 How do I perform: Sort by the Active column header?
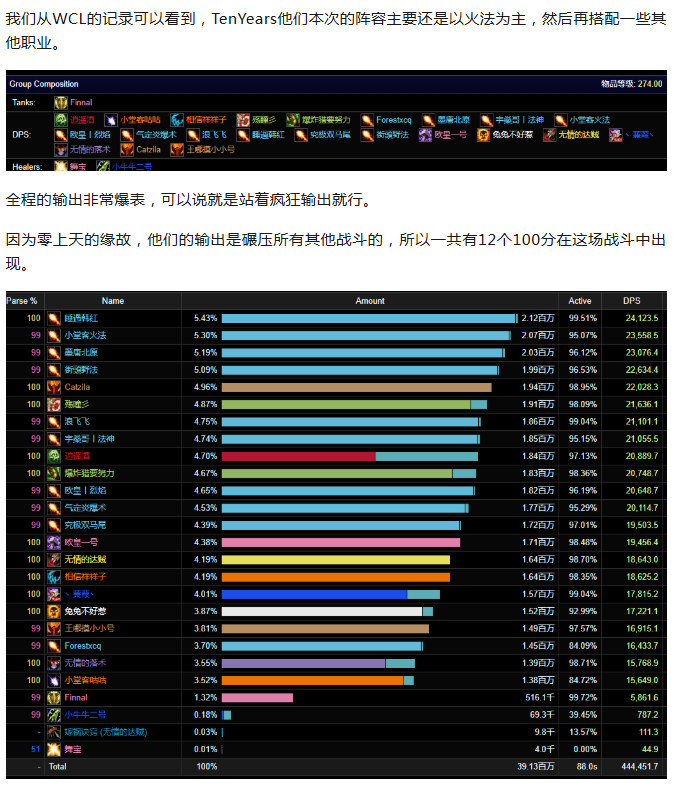click(x=580, y=300)
